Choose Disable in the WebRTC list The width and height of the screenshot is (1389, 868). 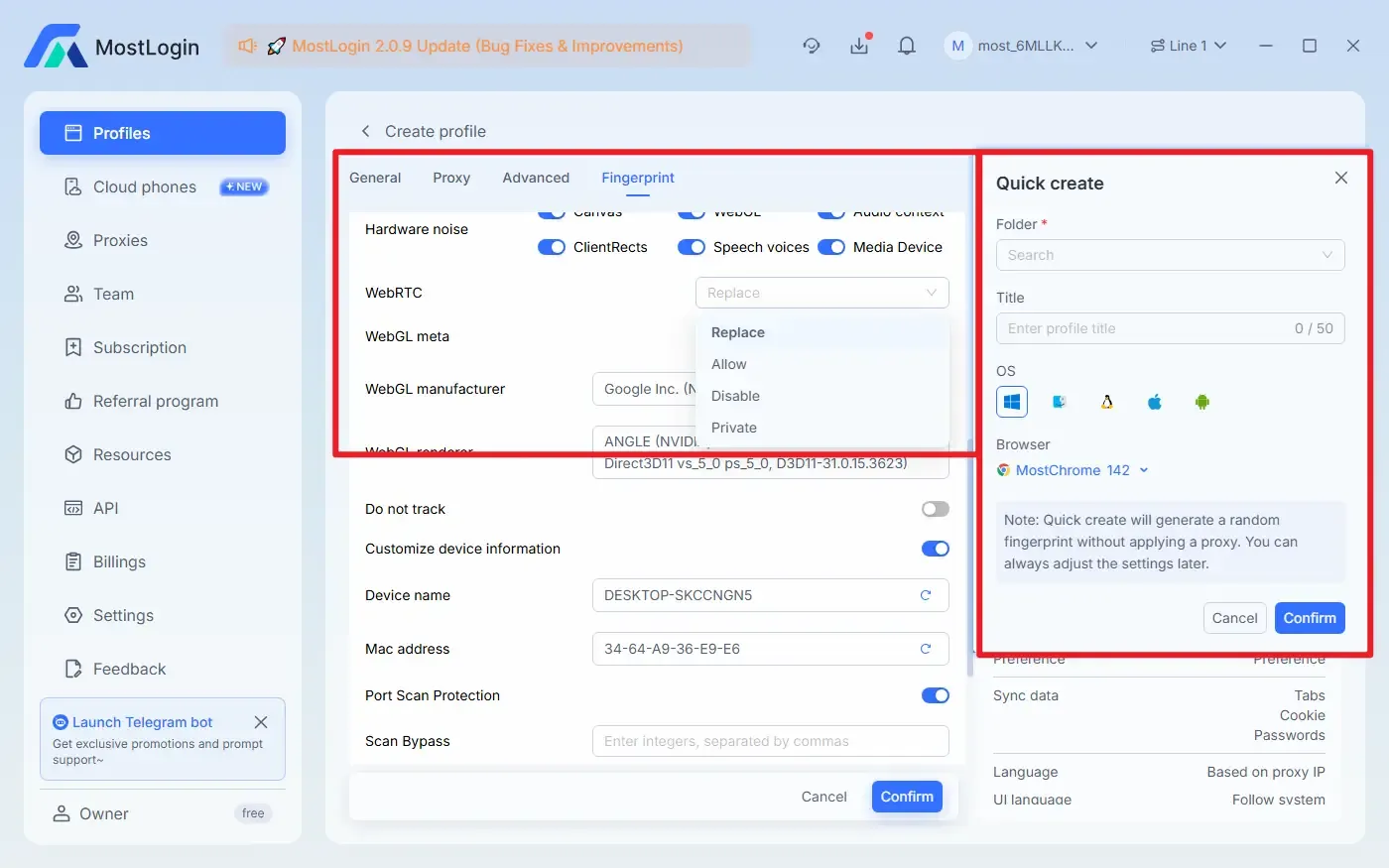[x=735, y=396]
